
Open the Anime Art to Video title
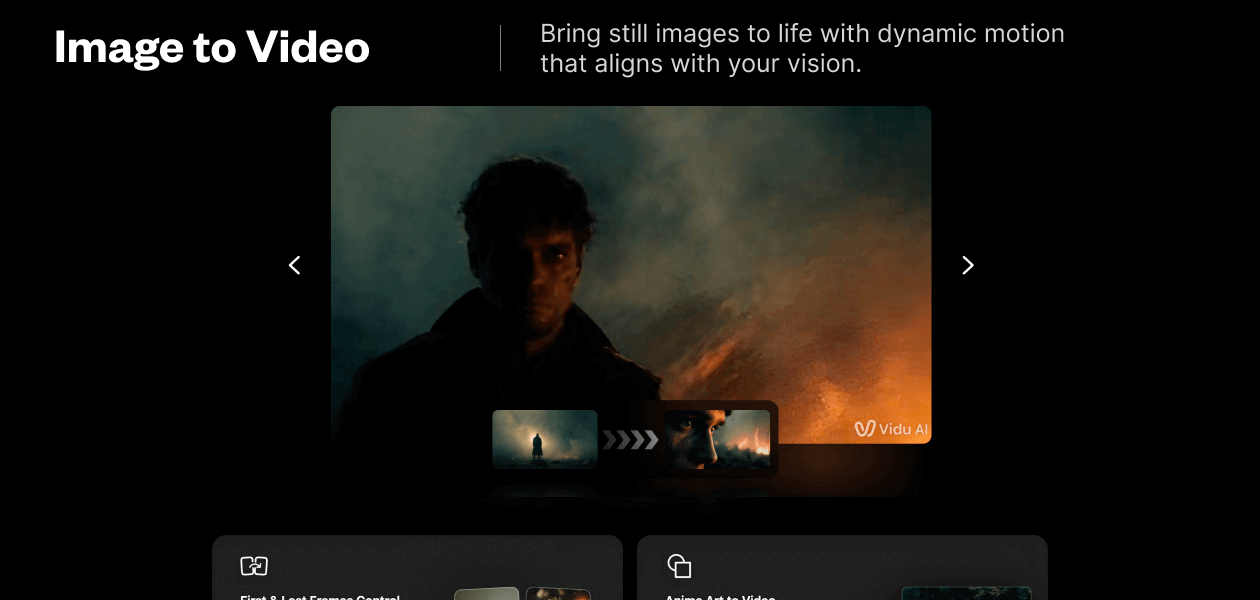pyautogui.click(x=720, y=597)
